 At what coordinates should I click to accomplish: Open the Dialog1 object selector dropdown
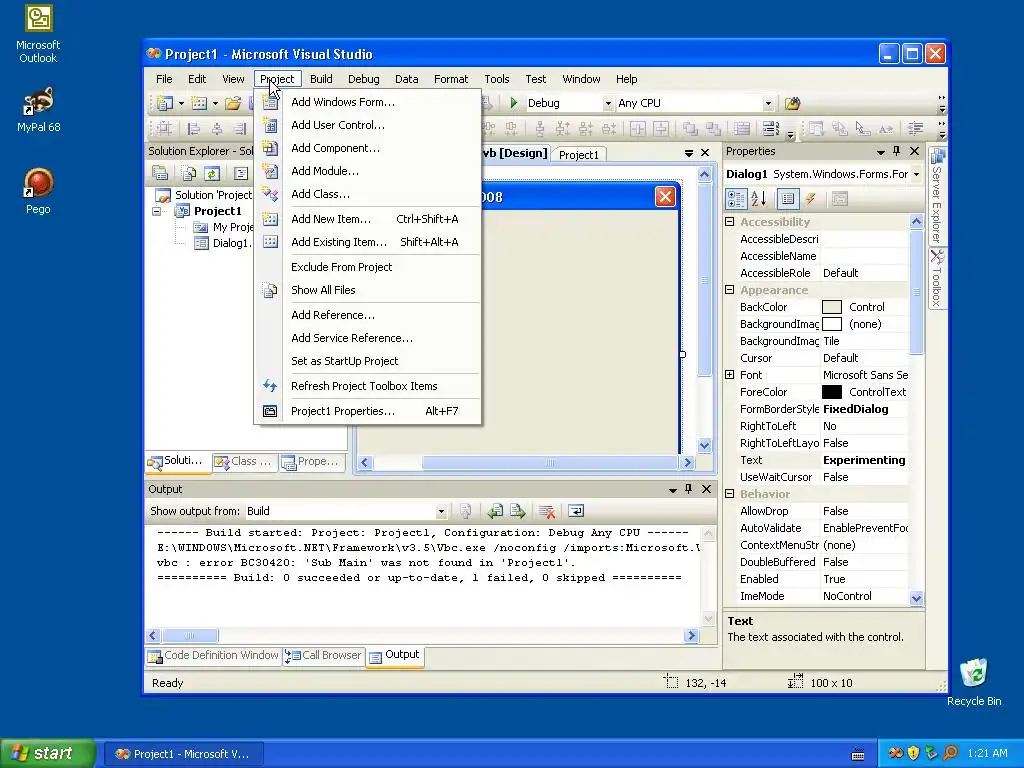tap(916, 174)
